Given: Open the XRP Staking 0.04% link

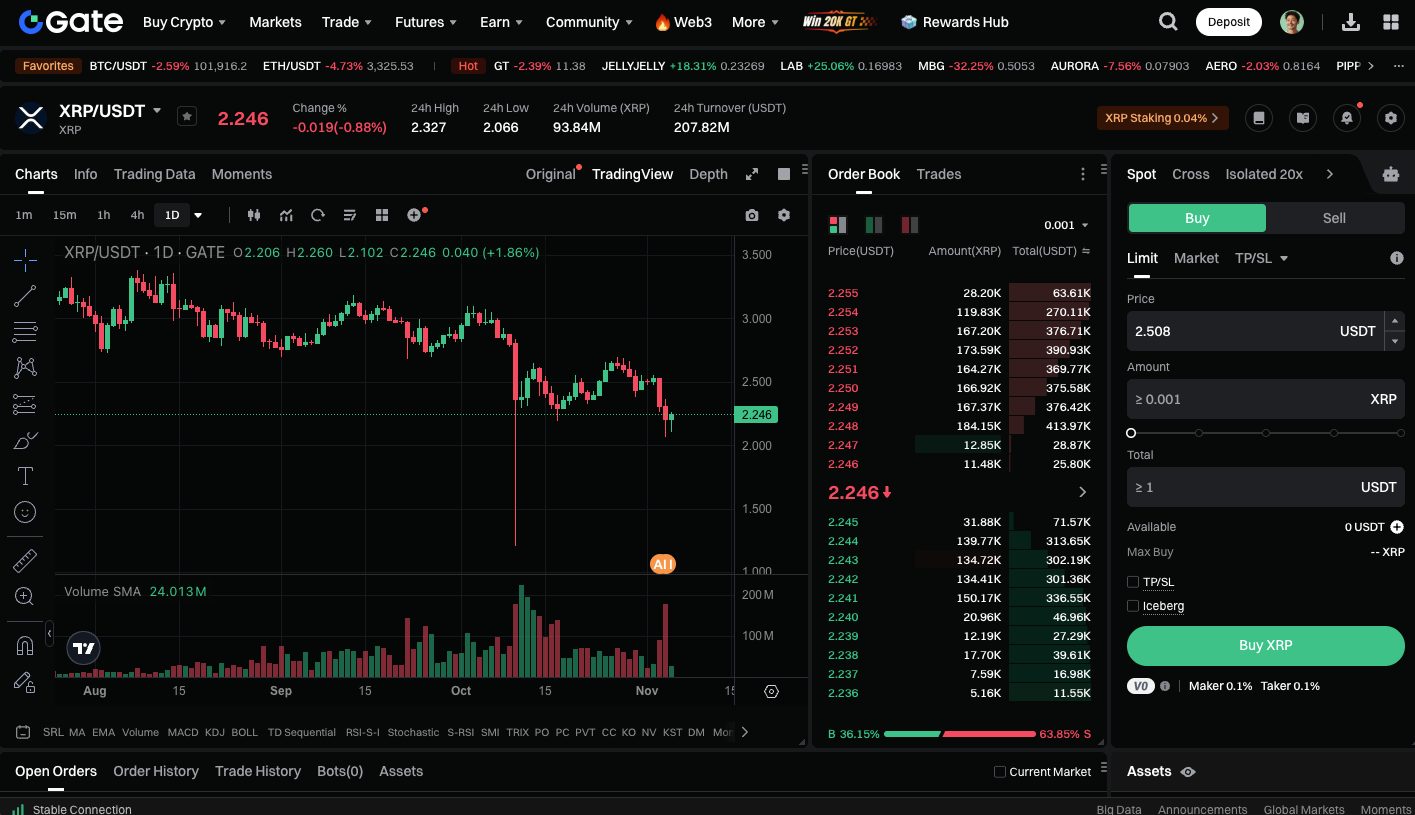Looking at the screenshot, I should tap(1163, 118).
